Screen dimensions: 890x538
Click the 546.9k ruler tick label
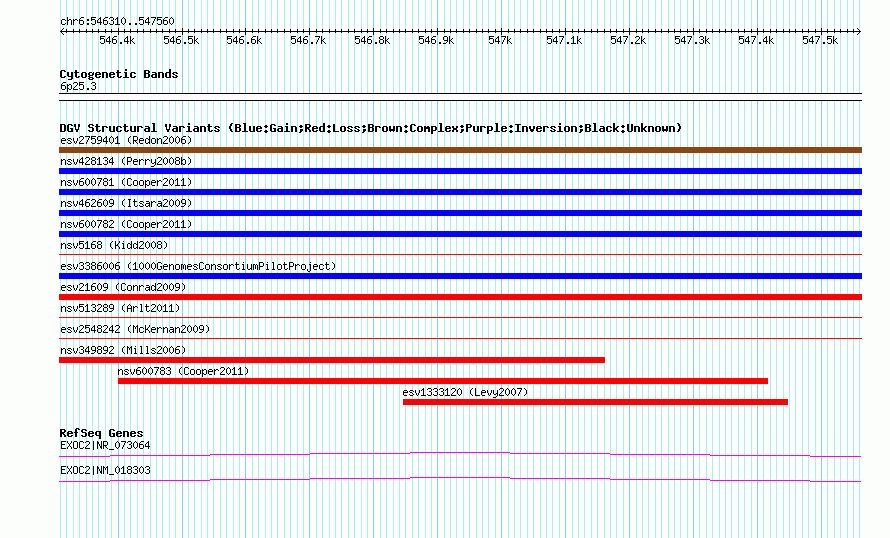tap(436, 40)
